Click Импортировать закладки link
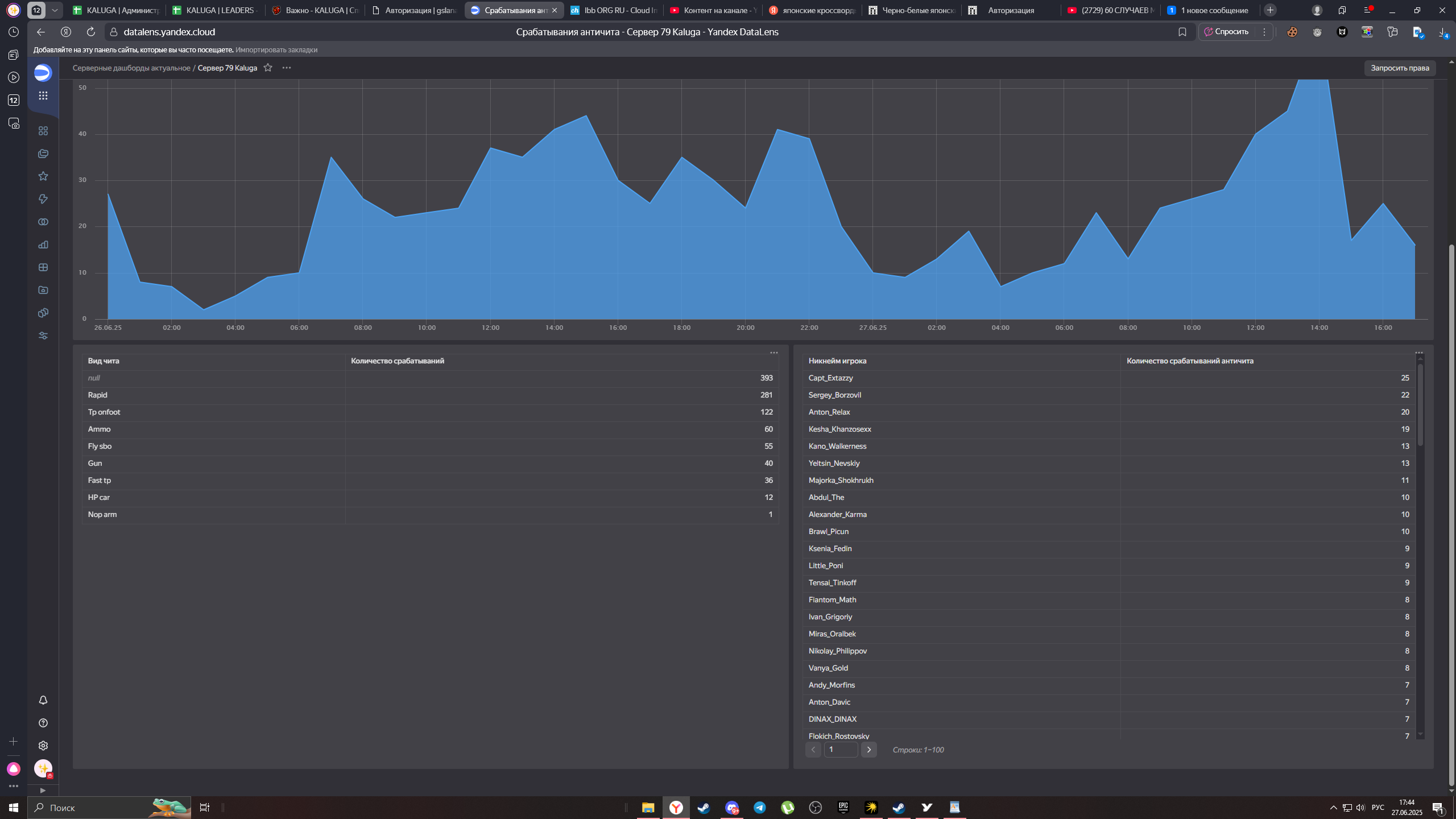The width and height of the screenshot is (1456, 819). [x=276, y=49]
